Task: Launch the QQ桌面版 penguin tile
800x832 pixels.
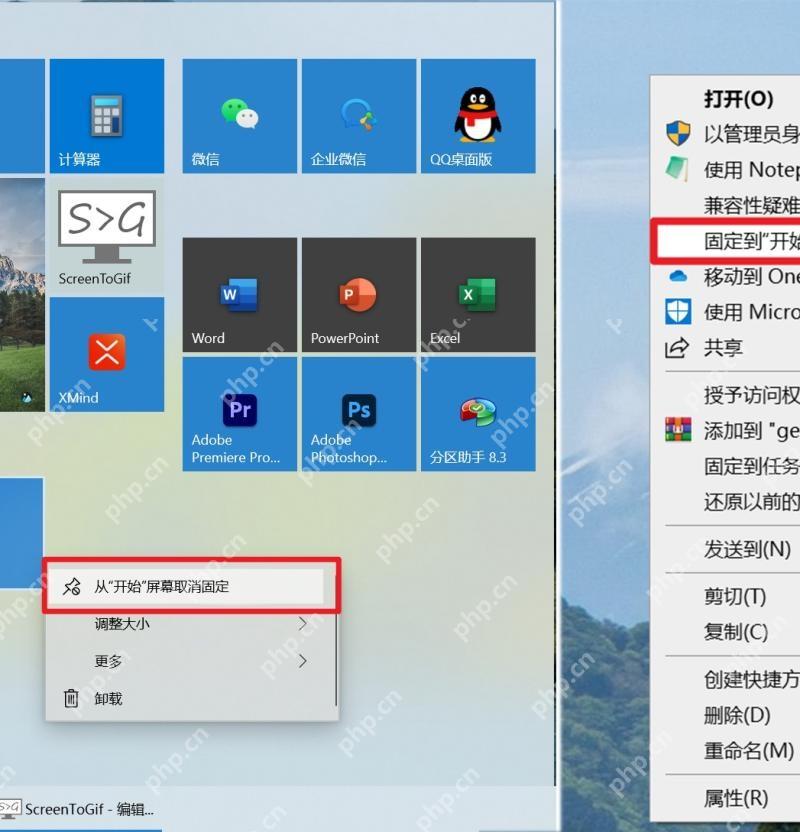Action: click(x=478, y=116)
